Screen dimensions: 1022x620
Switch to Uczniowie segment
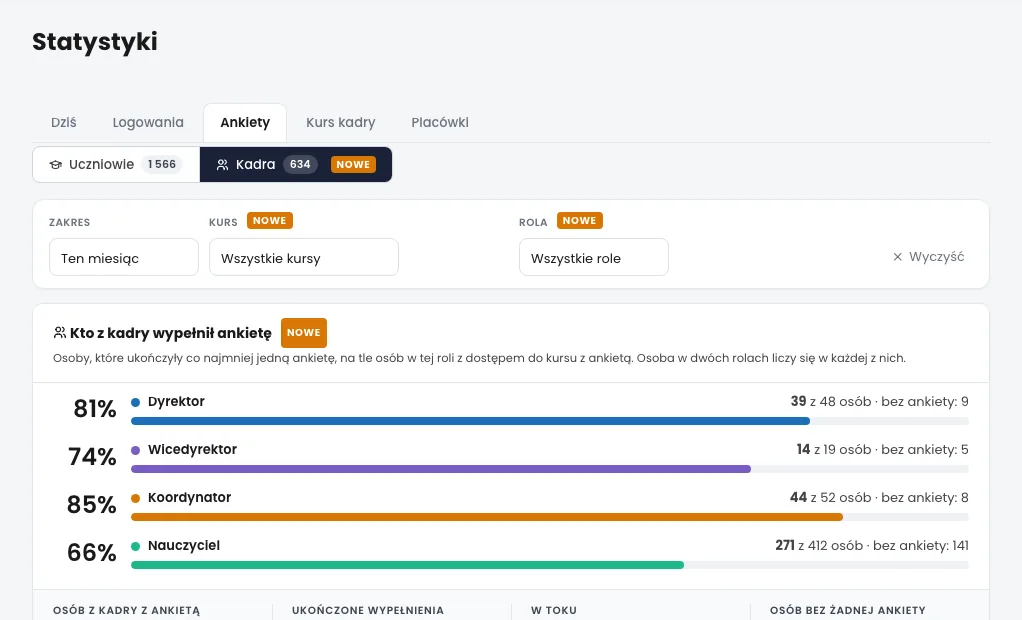coord(117,164)
